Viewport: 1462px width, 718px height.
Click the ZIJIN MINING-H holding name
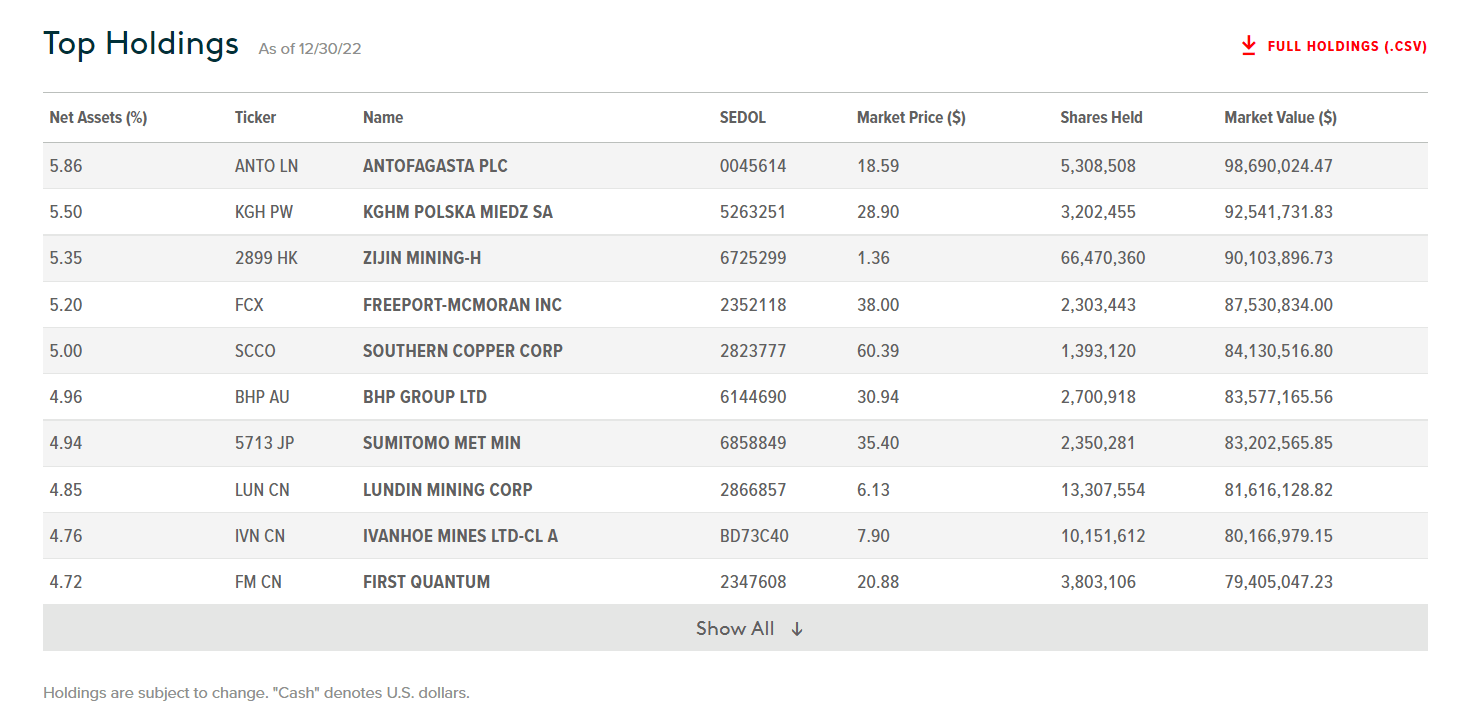[x=422, y=258]
